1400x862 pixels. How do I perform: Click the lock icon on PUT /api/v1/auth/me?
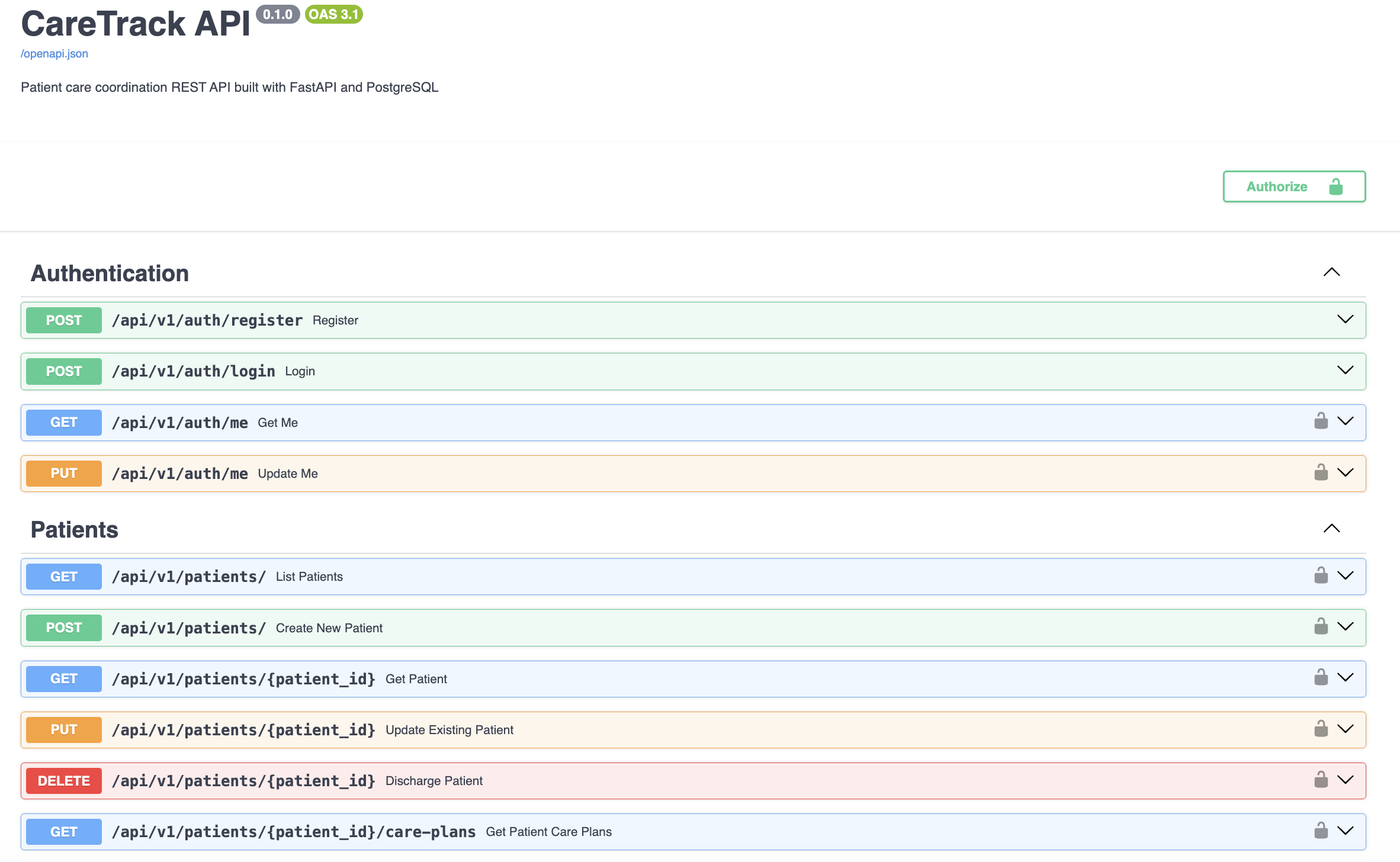pos(1321,472)
